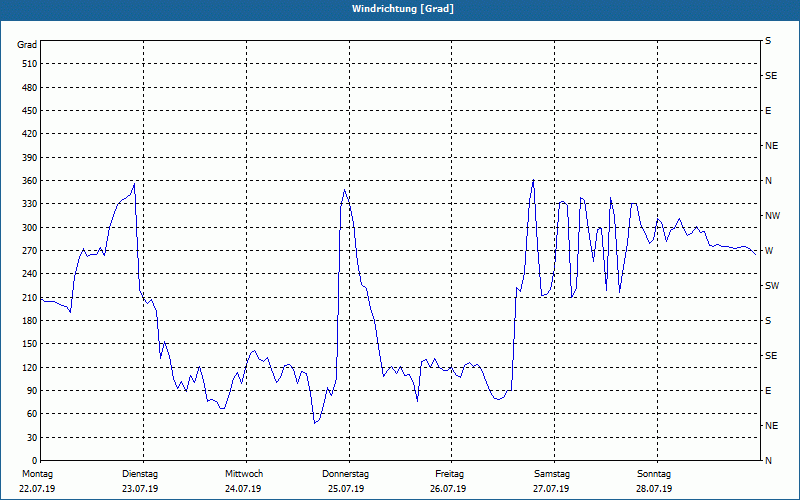This screenshot has height=500, width=800.
Task: Select the date 26.07.19
Action: (448, 489)
